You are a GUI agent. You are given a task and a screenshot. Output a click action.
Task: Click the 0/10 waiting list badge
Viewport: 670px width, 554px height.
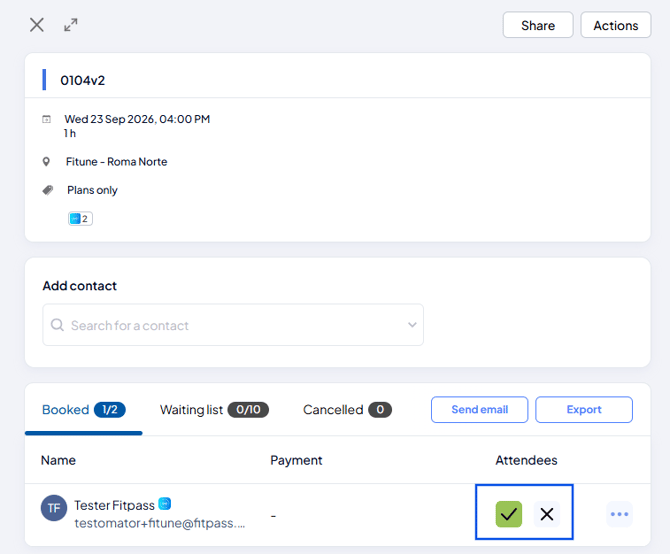point(248,410)
